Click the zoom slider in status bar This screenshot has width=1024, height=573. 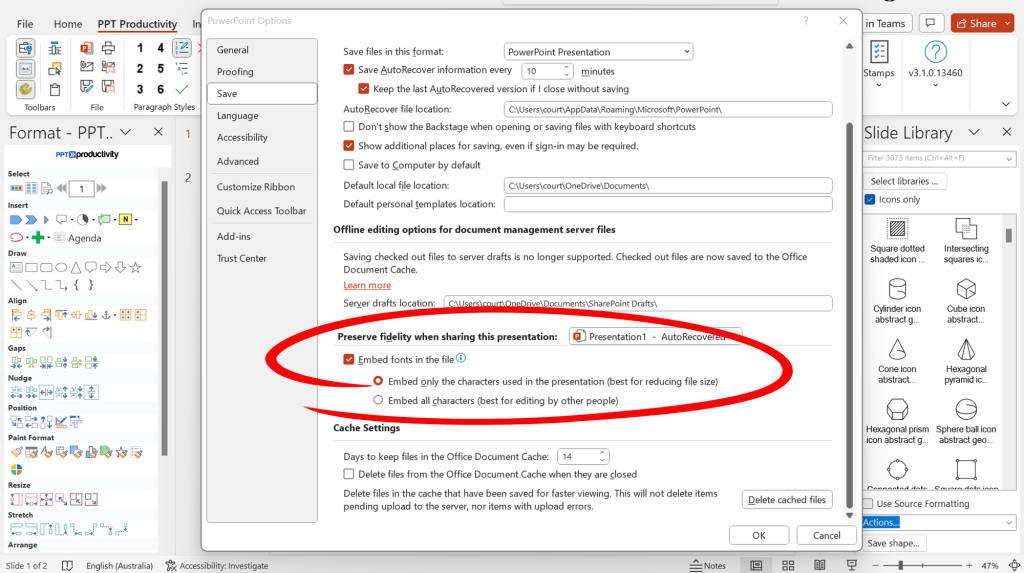(922, 565)
